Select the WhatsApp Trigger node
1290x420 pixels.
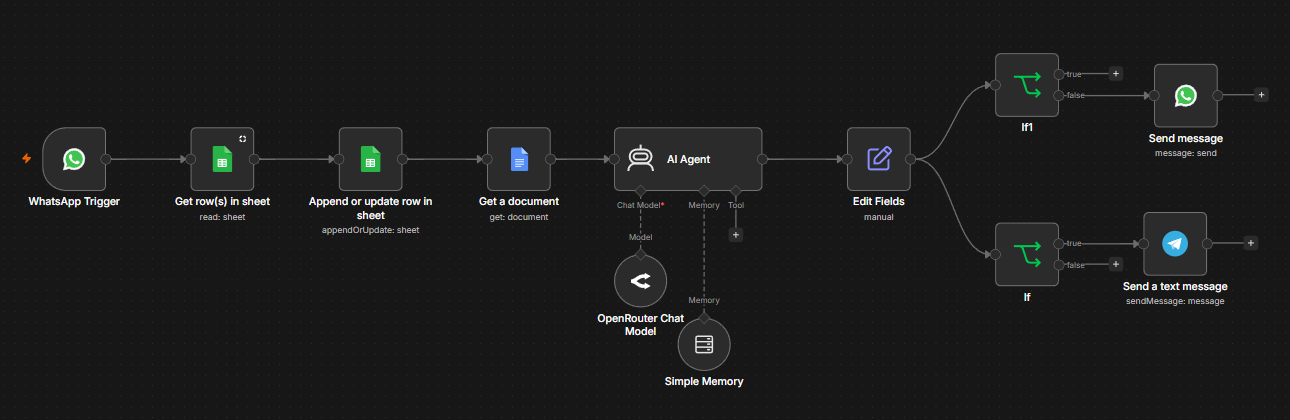pos(74,159)
